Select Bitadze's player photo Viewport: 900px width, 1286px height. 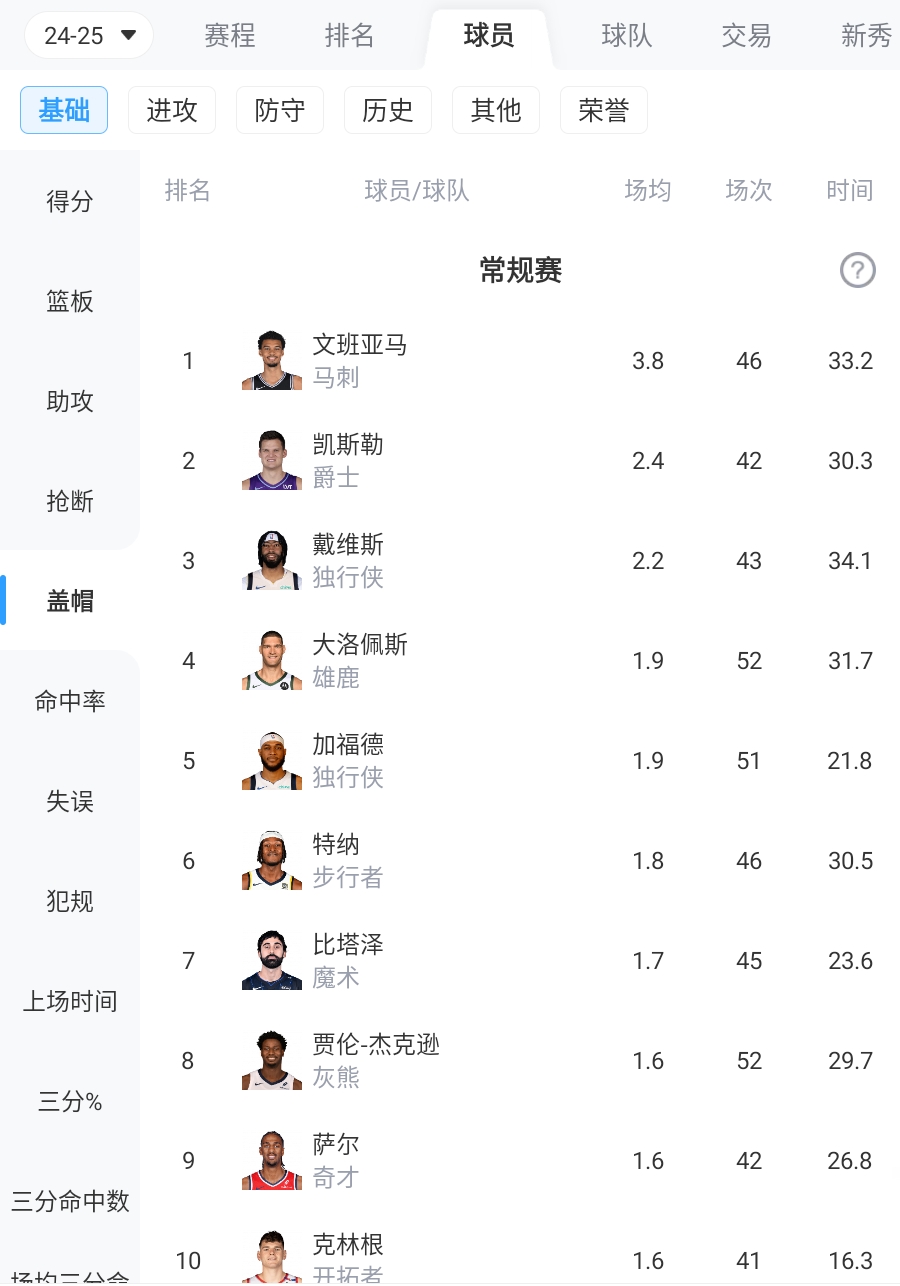(x=271, y=960)
